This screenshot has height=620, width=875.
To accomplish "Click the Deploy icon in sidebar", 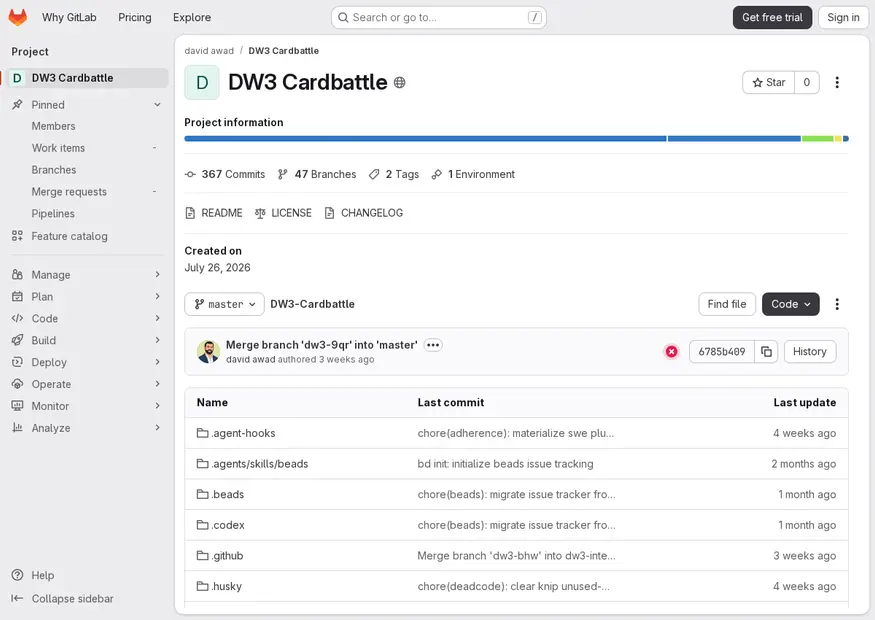I will click(x=17, y=362).
